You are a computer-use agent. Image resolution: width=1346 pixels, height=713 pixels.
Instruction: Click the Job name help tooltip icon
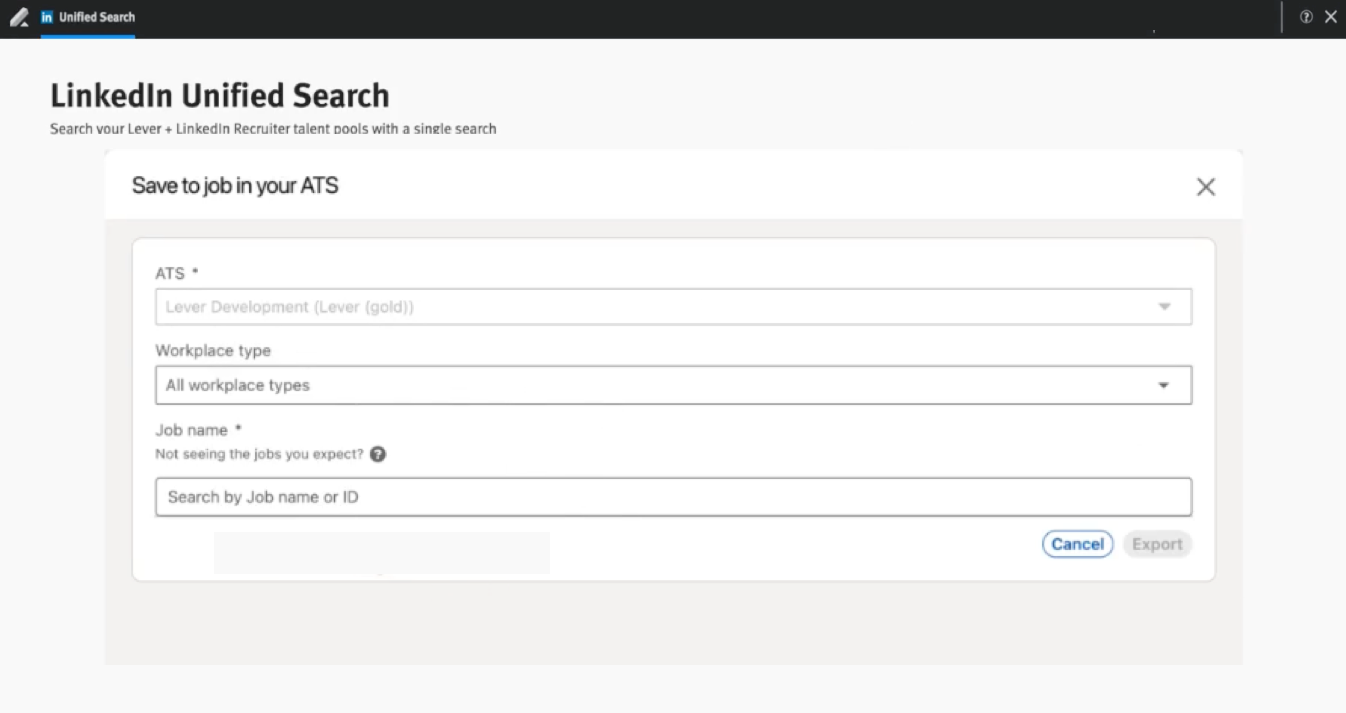378,454
